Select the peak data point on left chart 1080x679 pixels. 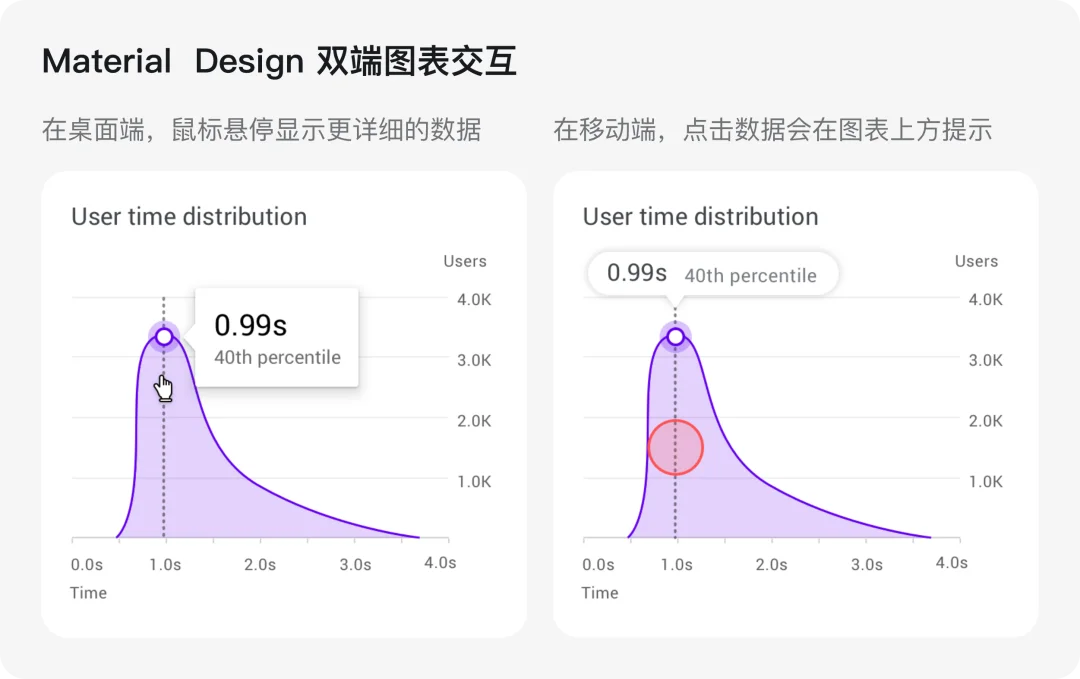[164, 337]
